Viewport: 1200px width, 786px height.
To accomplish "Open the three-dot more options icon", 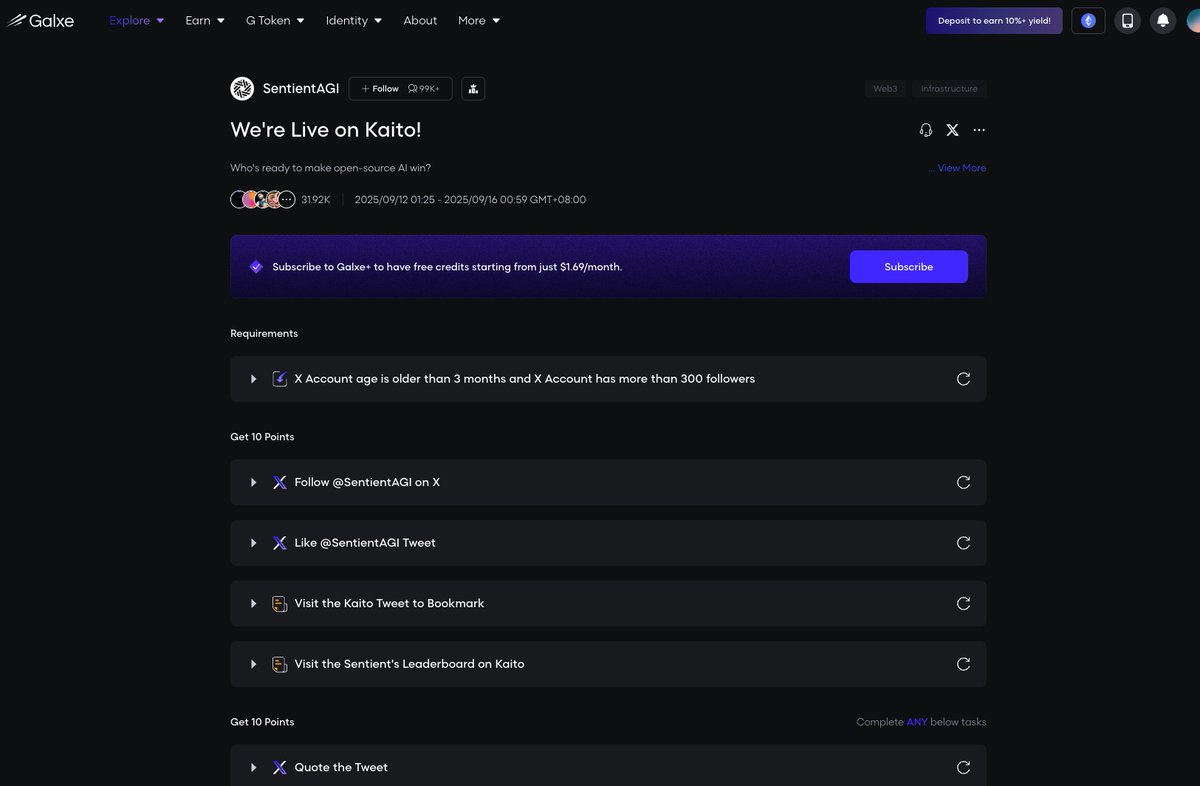I will (979, 130).
